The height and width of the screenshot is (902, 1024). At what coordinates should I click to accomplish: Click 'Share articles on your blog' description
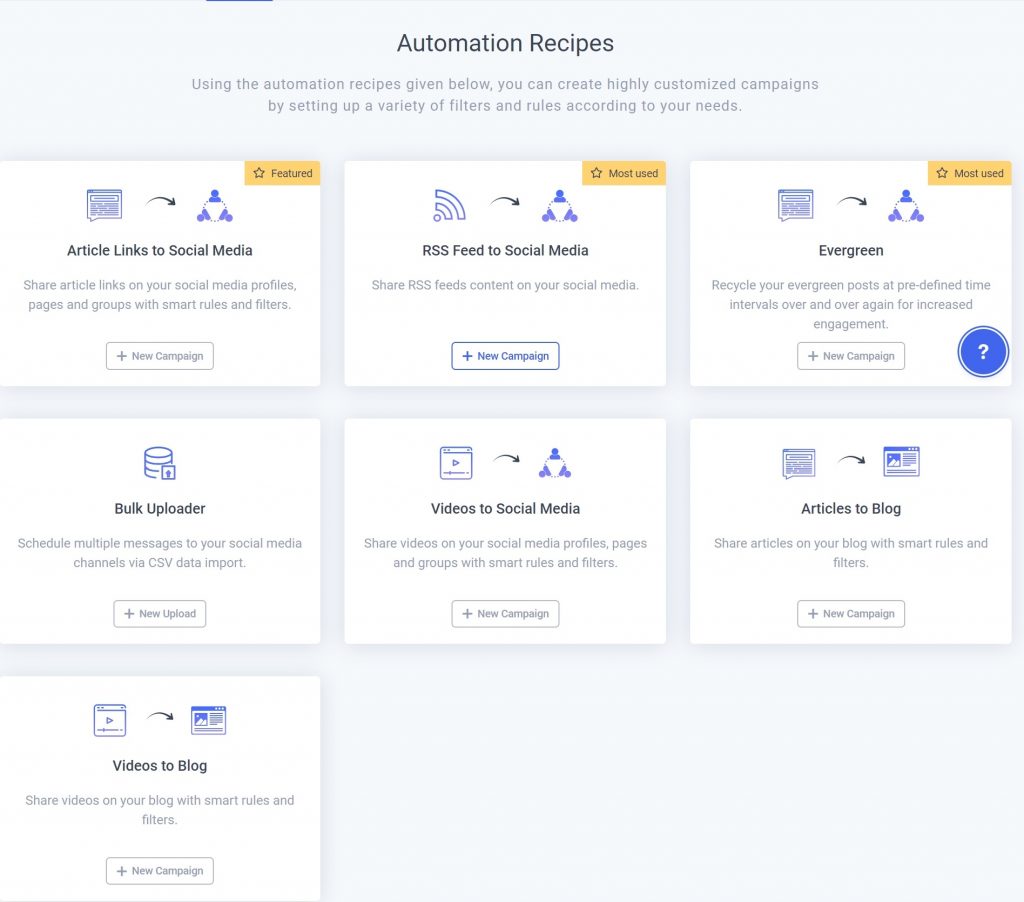(x=850, y=553)
